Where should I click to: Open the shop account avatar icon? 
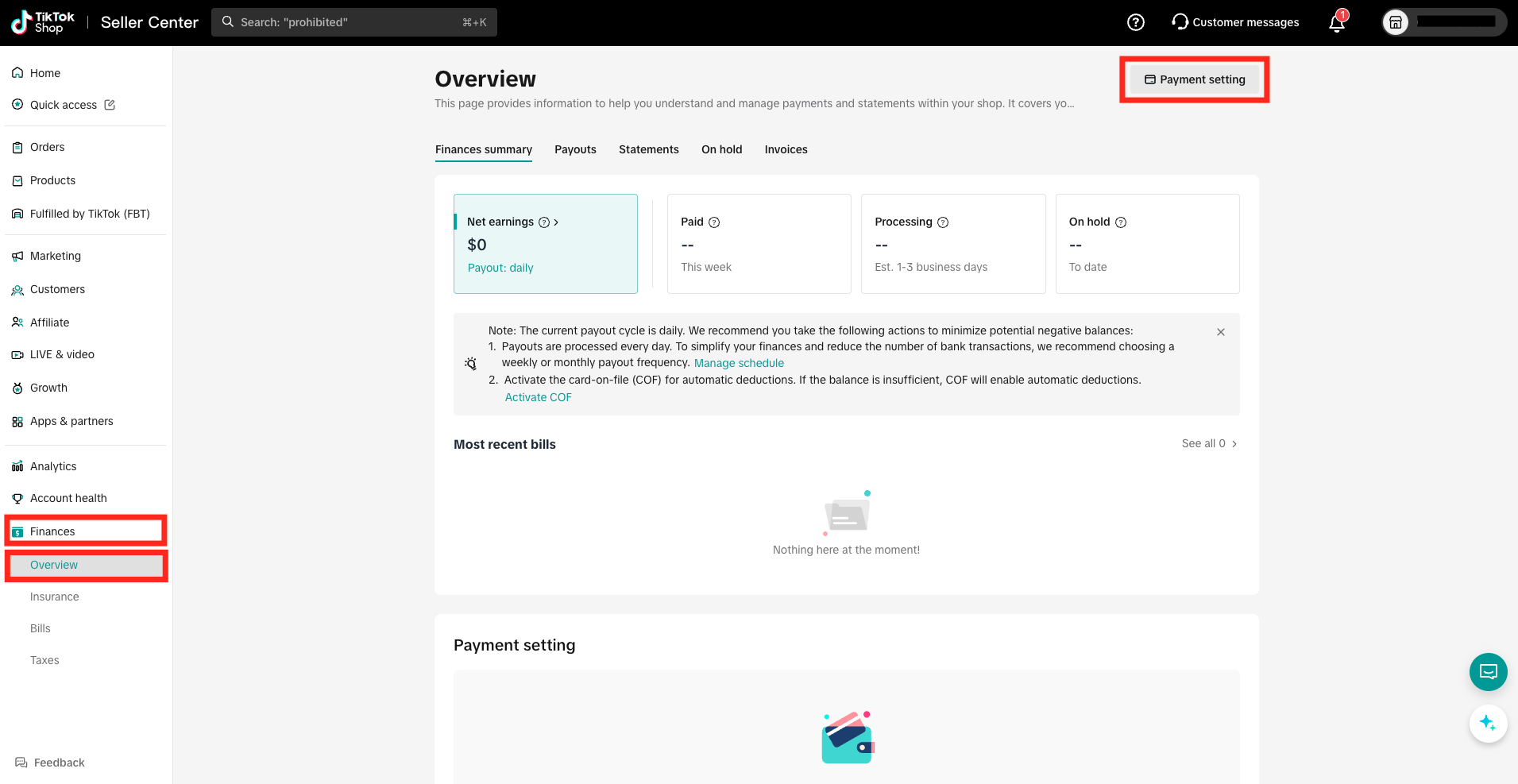[1396, 22]
